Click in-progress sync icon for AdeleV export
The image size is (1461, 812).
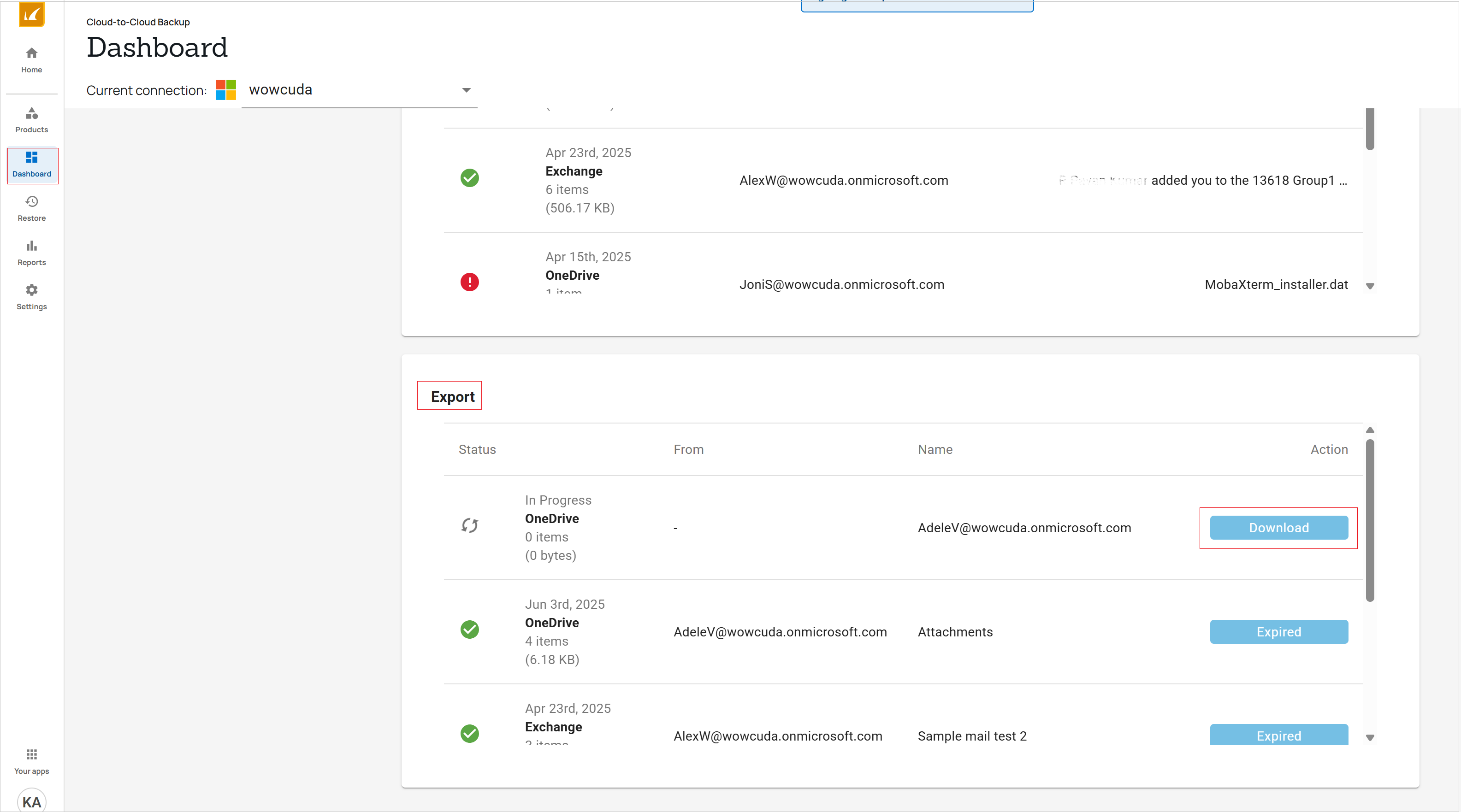[470, 526]
